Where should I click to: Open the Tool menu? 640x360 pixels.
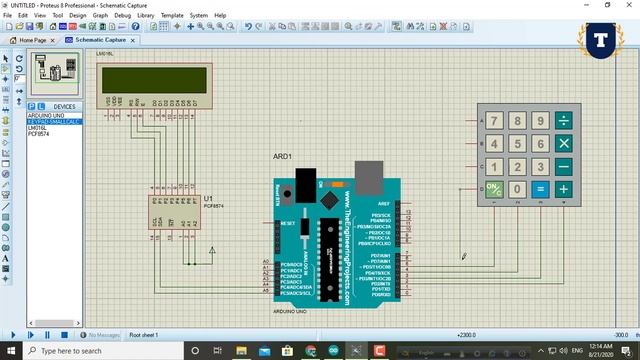tap(58, 16)
